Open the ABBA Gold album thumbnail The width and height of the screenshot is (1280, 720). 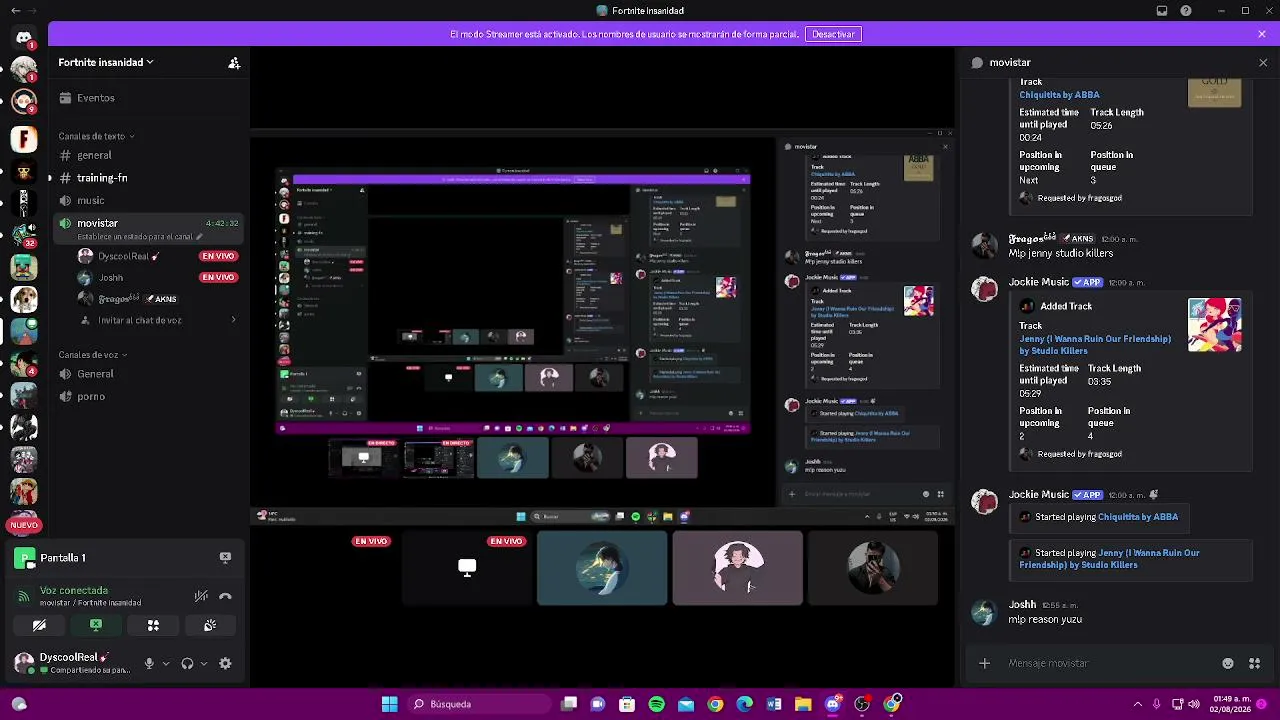click(1215, 93)
